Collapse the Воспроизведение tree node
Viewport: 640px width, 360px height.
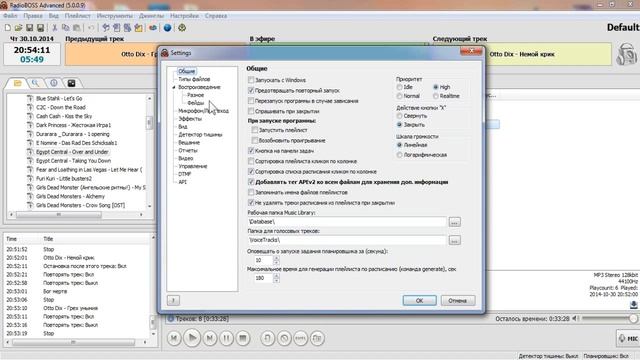point(174,87)
